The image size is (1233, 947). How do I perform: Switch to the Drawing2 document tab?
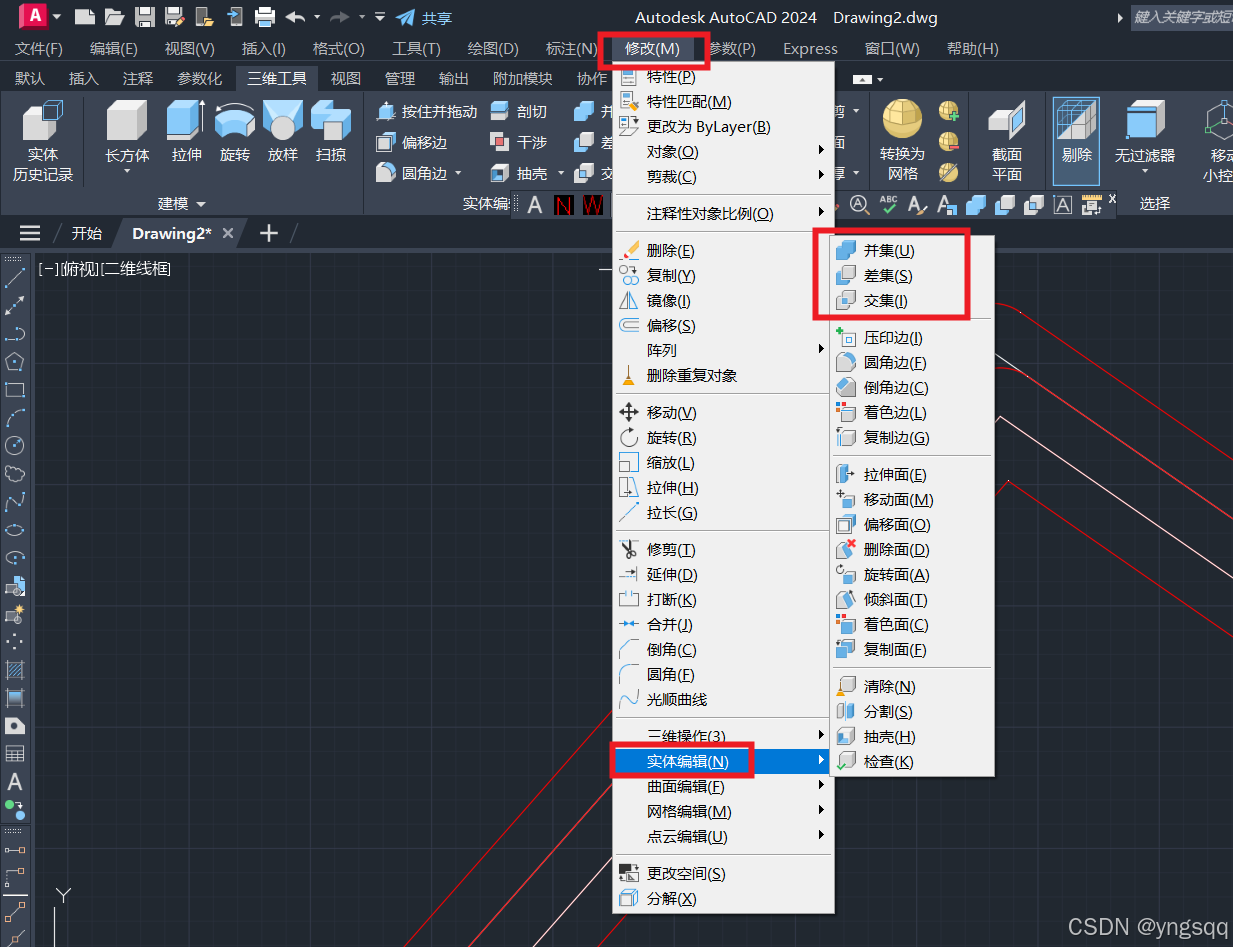click(x=172, y=233)
